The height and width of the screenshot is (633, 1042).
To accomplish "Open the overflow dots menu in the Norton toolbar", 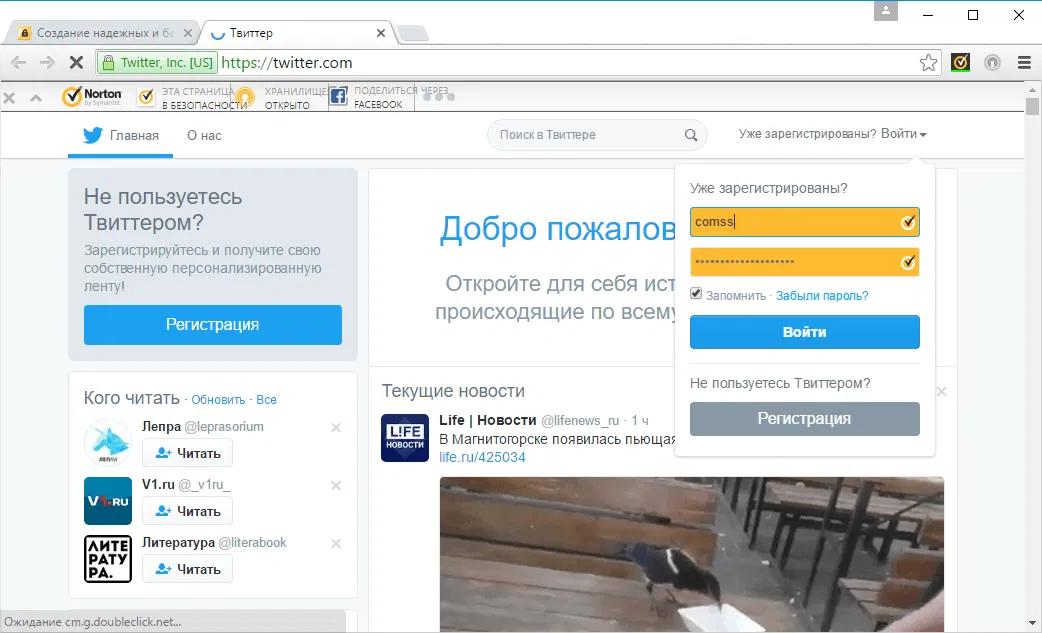I will tap(440, 99).
